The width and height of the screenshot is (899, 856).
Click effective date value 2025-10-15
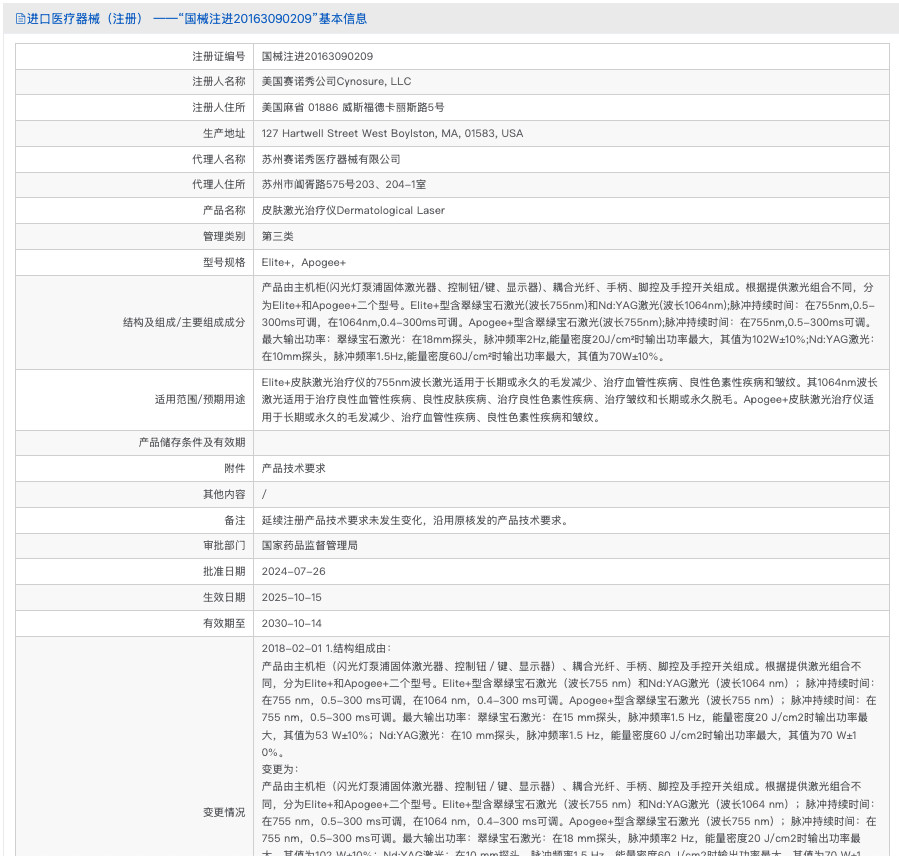[x=294, y=597]
